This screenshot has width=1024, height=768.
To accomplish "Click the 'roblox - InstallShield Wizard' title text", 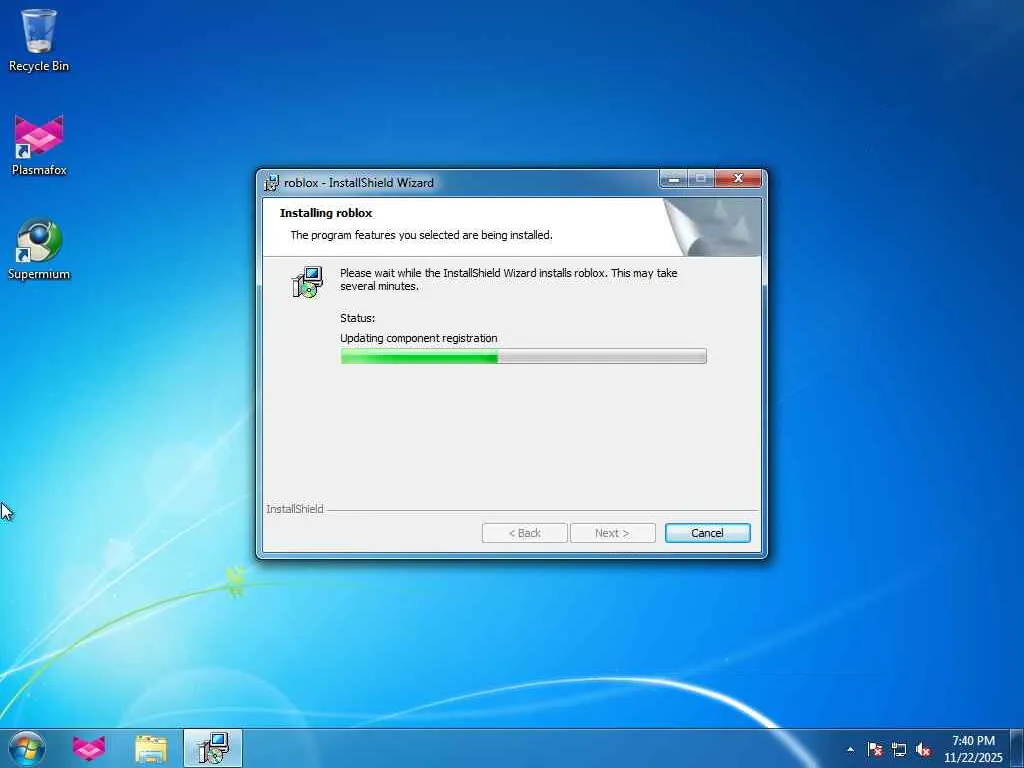I will point(359,183).
